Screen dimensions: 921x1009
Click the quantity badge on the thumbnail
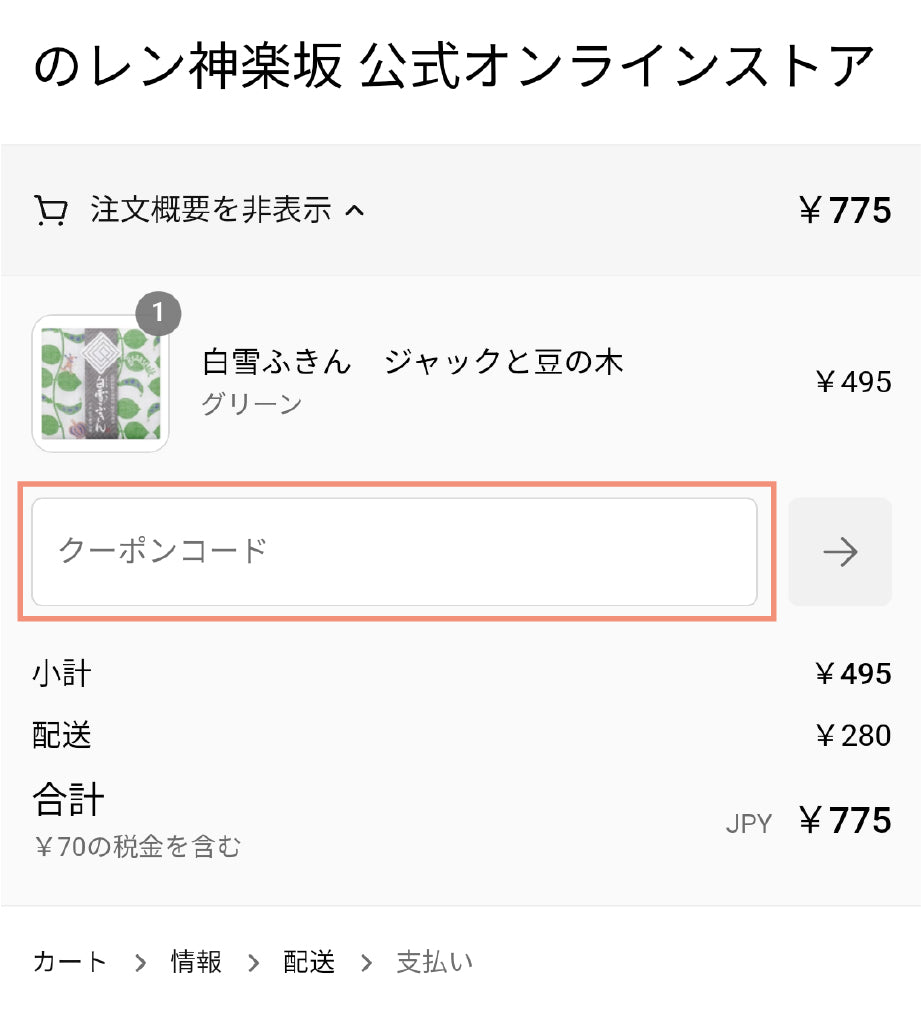tap(158, 315)
